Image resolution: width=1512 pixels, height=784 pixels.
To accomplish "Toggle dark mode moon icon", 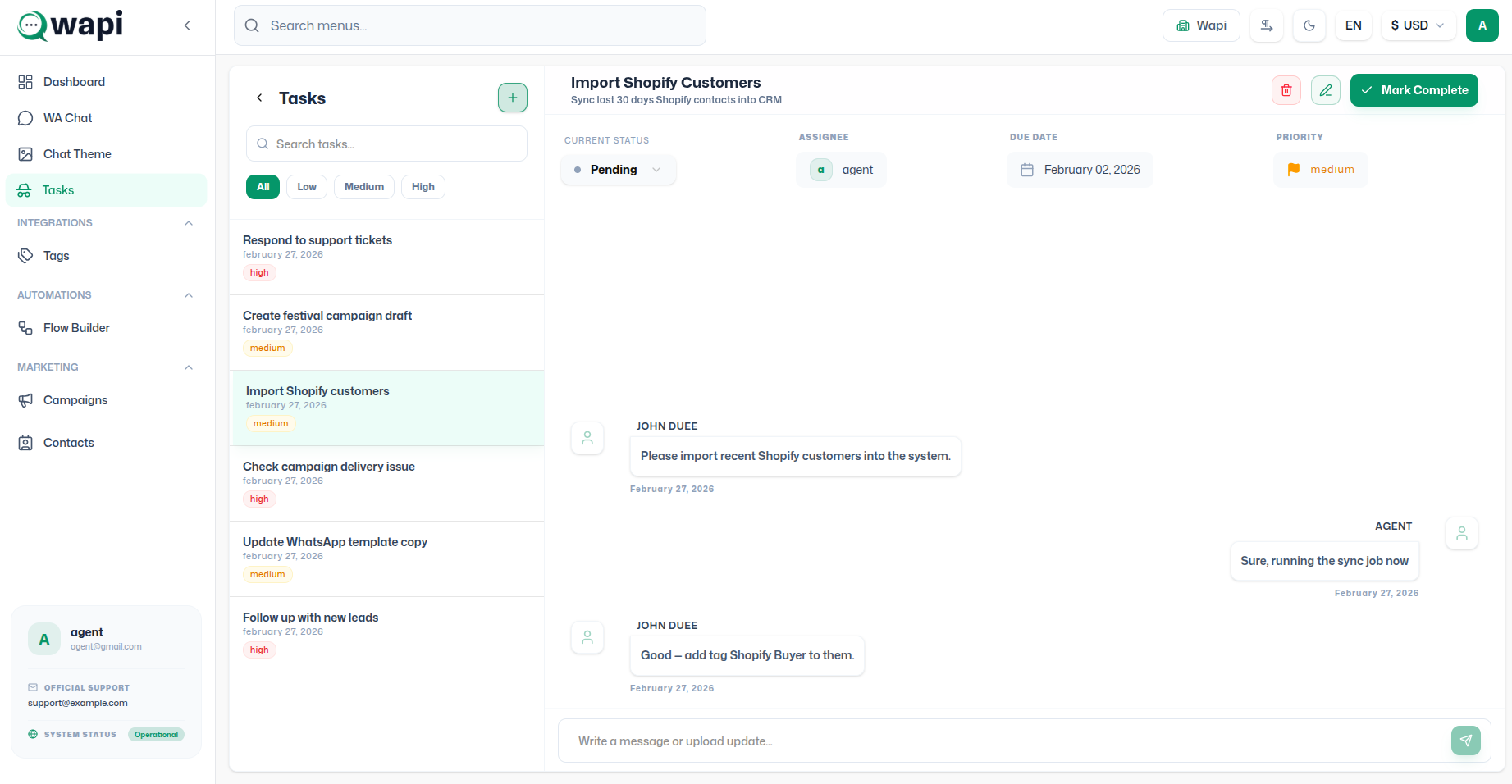I will coord(1309,25).
